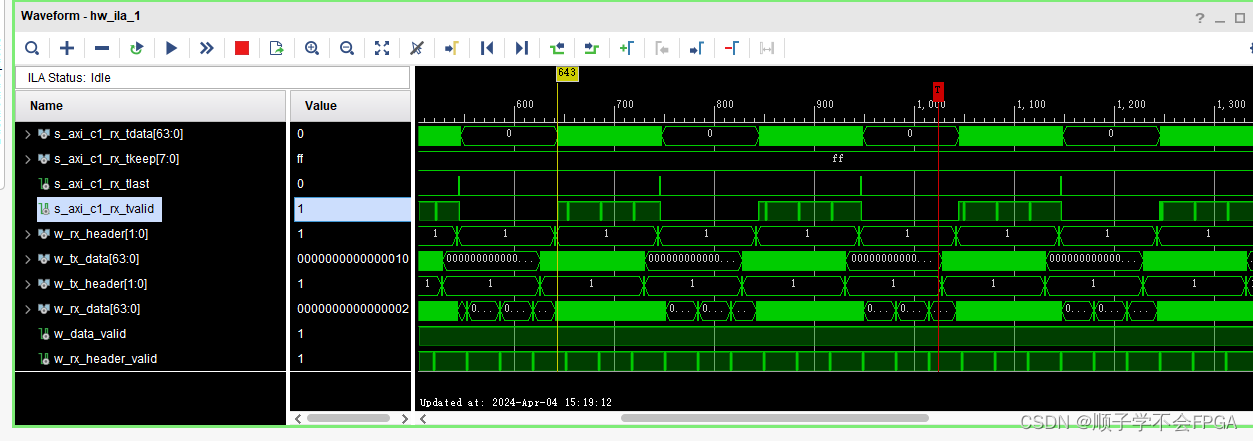
Task: Go to the next marker
Action: pos(697,47)
